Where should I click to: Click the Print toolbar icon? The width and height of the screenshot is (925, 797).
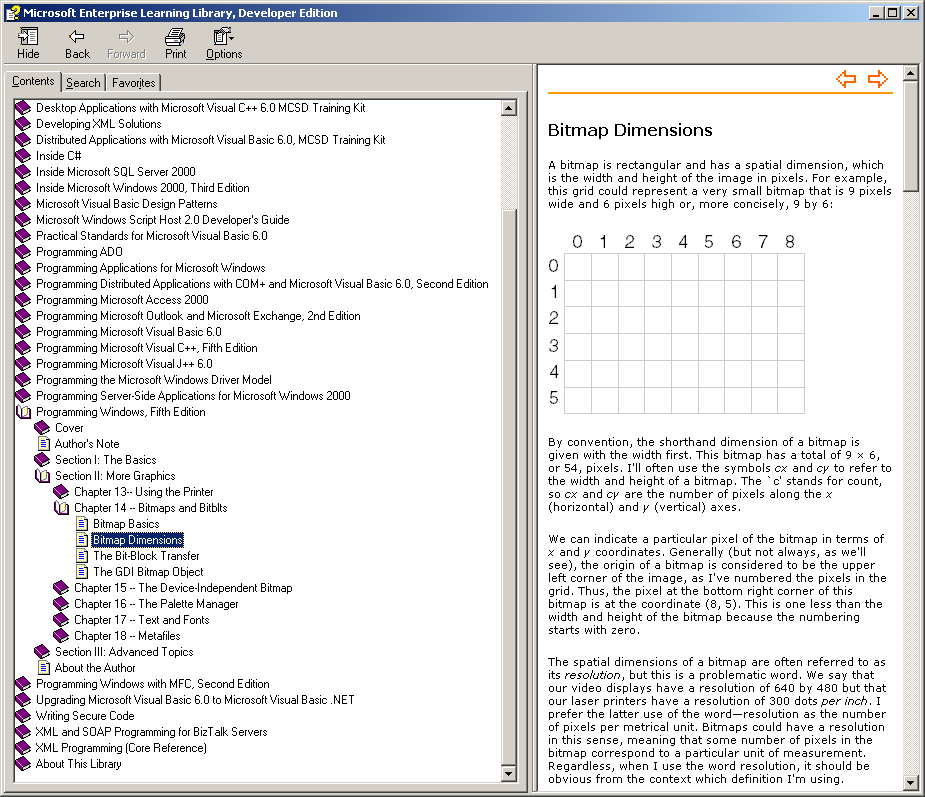tap(175, 37)
